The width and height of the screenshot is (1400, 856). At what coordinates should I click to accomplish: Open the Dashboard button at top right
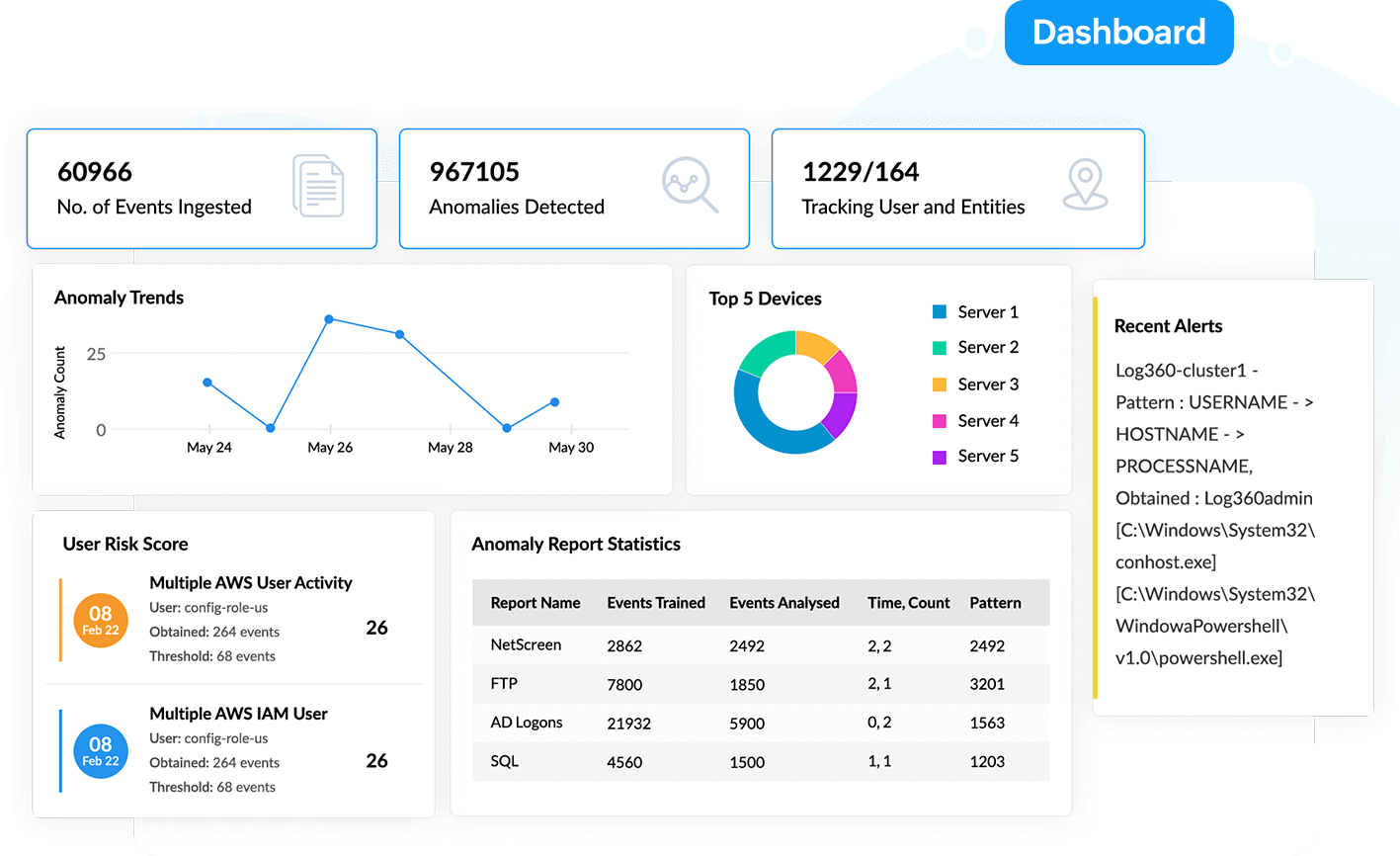(1117, 33)
